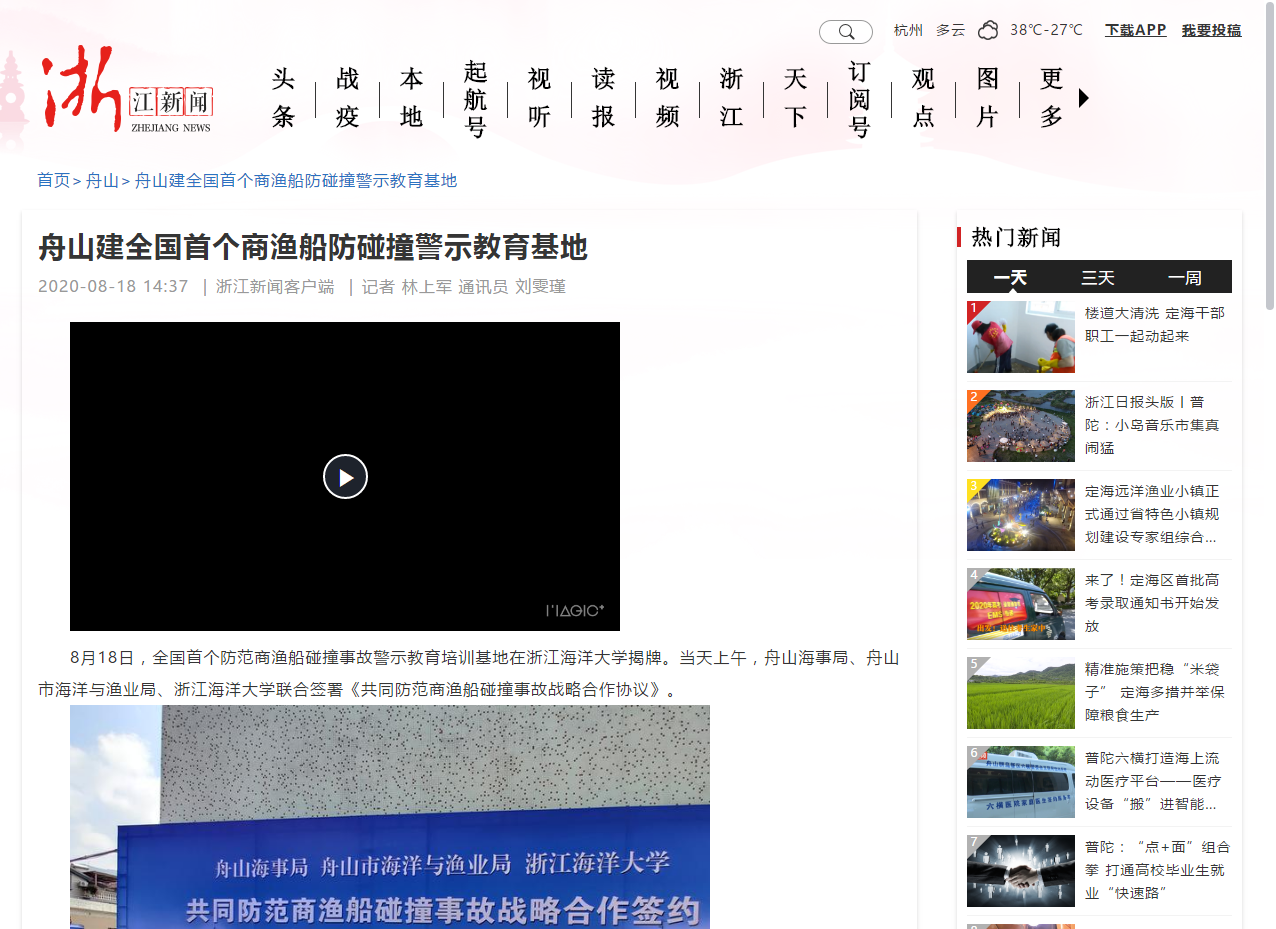Viewport: 1276px width, 929px height.
Task: Click the cloudy weather icon
Action: coord(988,30)
